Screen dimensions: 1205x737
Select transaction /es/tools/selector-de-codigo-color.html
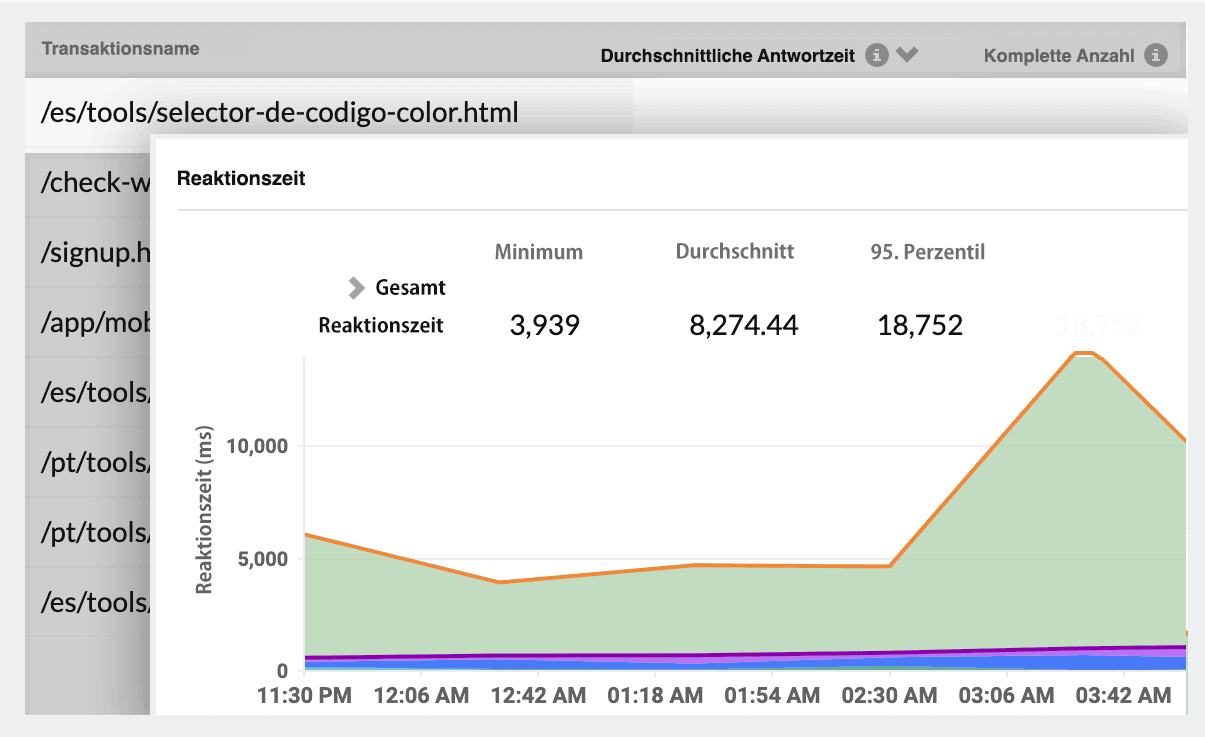click(280, 112)
